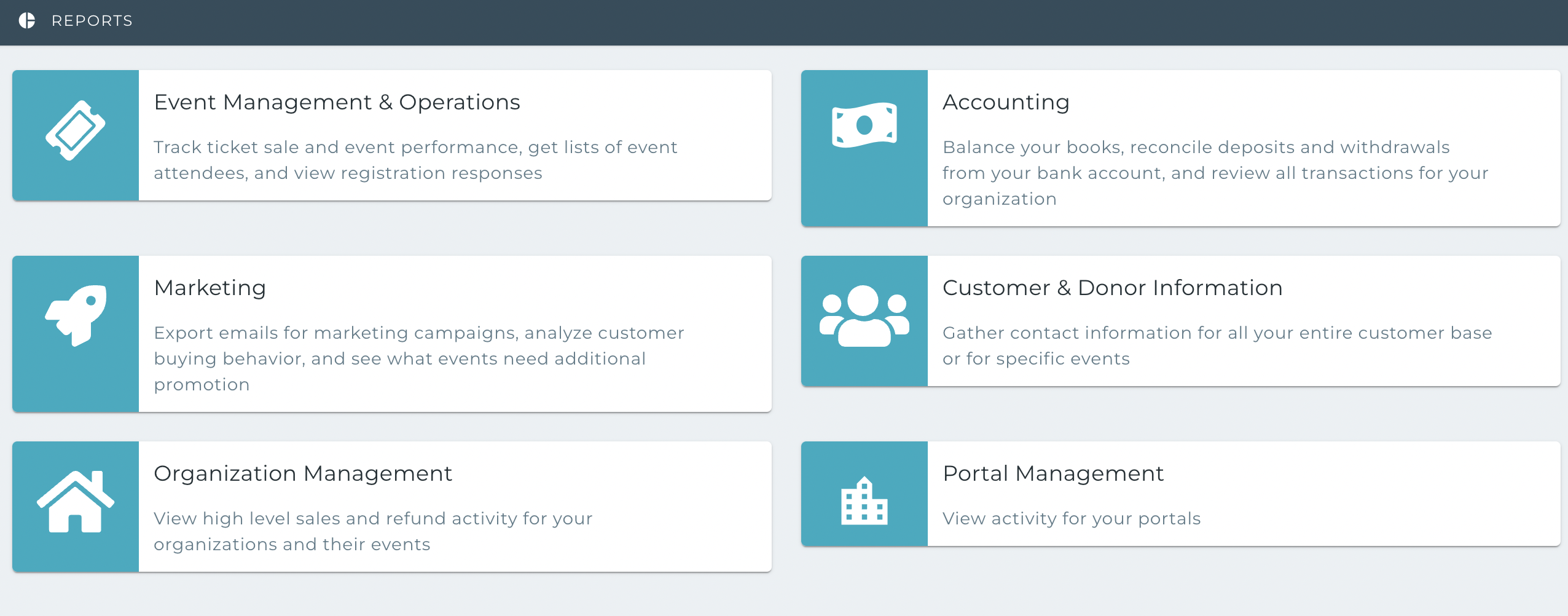Viewport: 1568px width, 616px height.
Task: Click the rocket Marketing icon
Action: [x=76, y=315]
